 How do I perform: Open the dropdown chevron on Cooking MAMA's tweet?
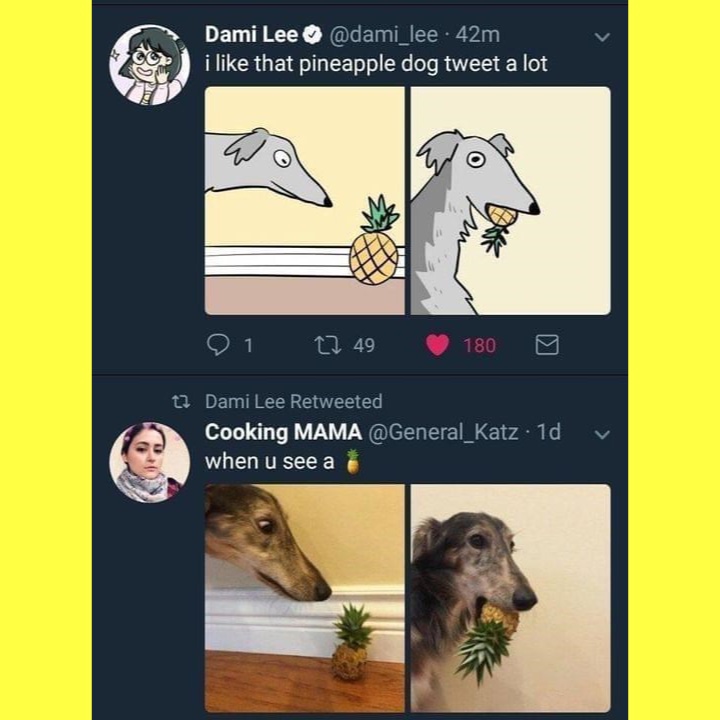coord(601,434)
